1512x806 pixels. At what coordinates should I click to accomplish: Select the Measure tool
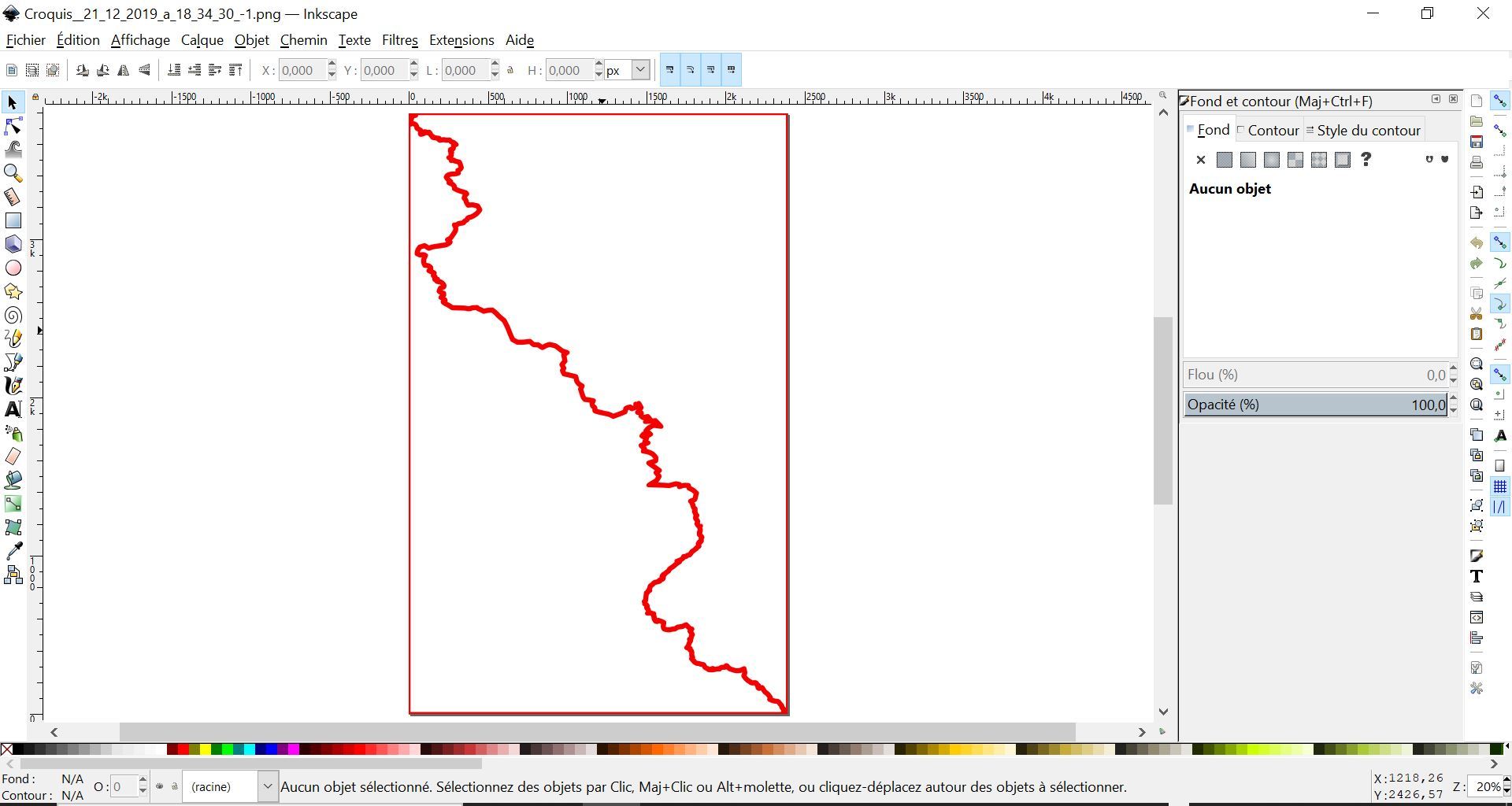[x=13, y=197]
